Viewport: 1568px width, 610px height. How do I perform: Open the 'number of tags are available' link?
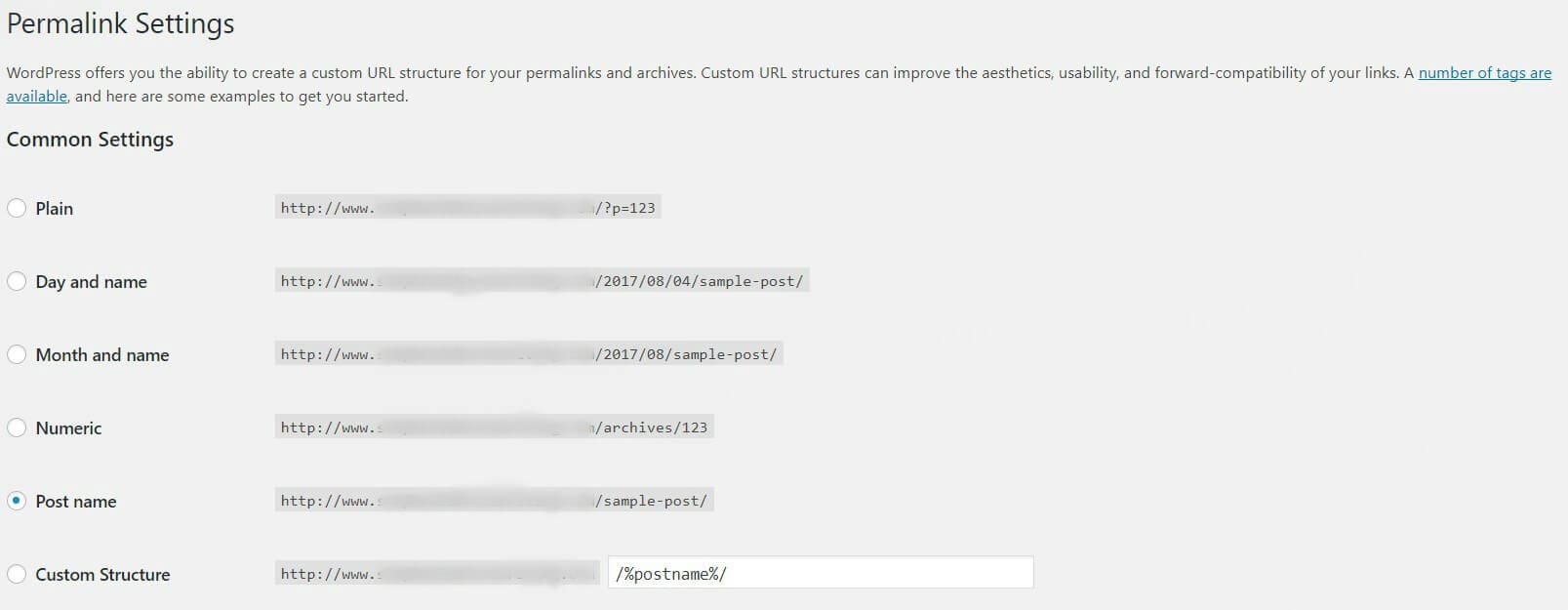(1483, 72)
